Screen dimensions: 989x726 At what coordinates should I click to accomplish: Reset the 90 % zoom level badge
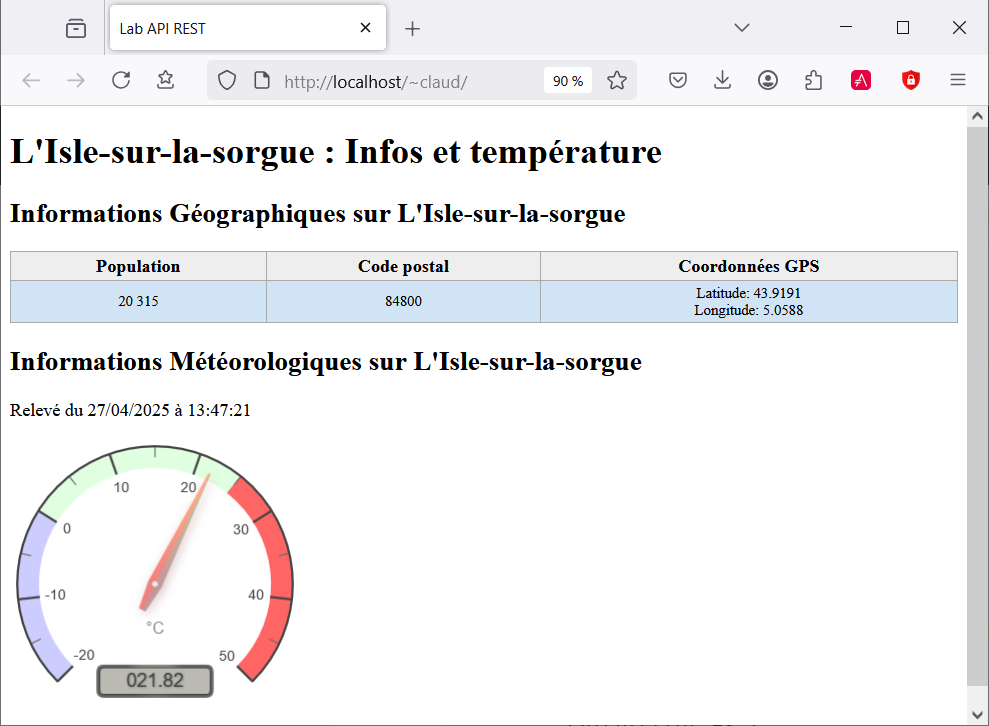[568, 81]
